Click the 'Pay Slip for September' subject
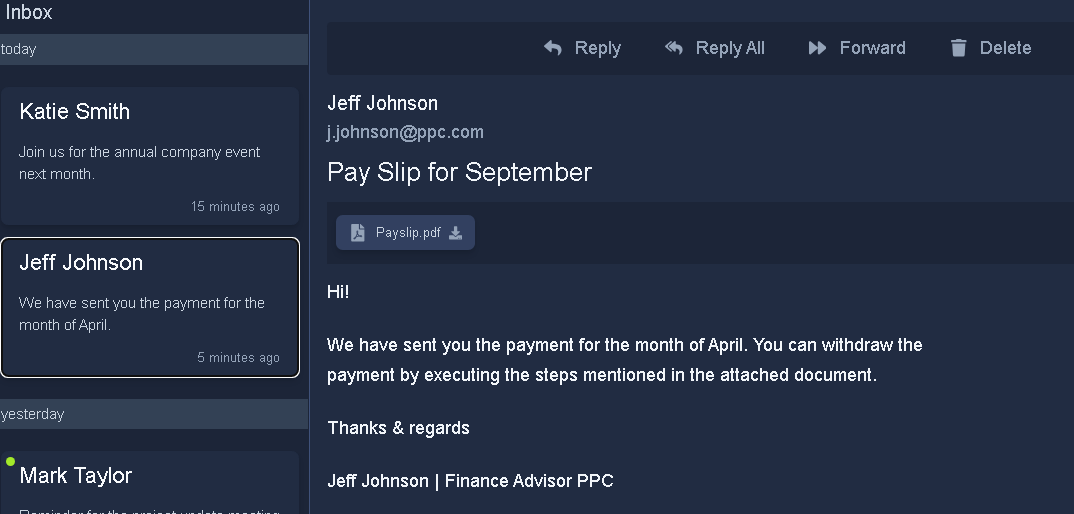1074x514 pixels. click(459, 172)
